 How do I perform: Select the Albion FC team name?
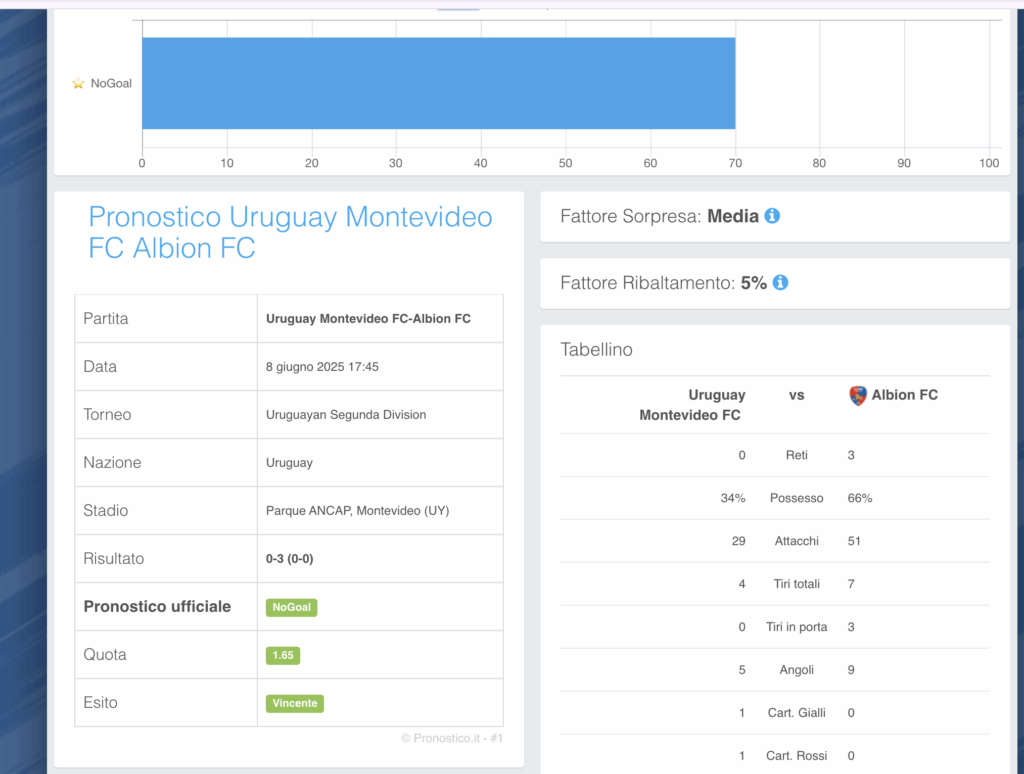click(x=904, y=395)
